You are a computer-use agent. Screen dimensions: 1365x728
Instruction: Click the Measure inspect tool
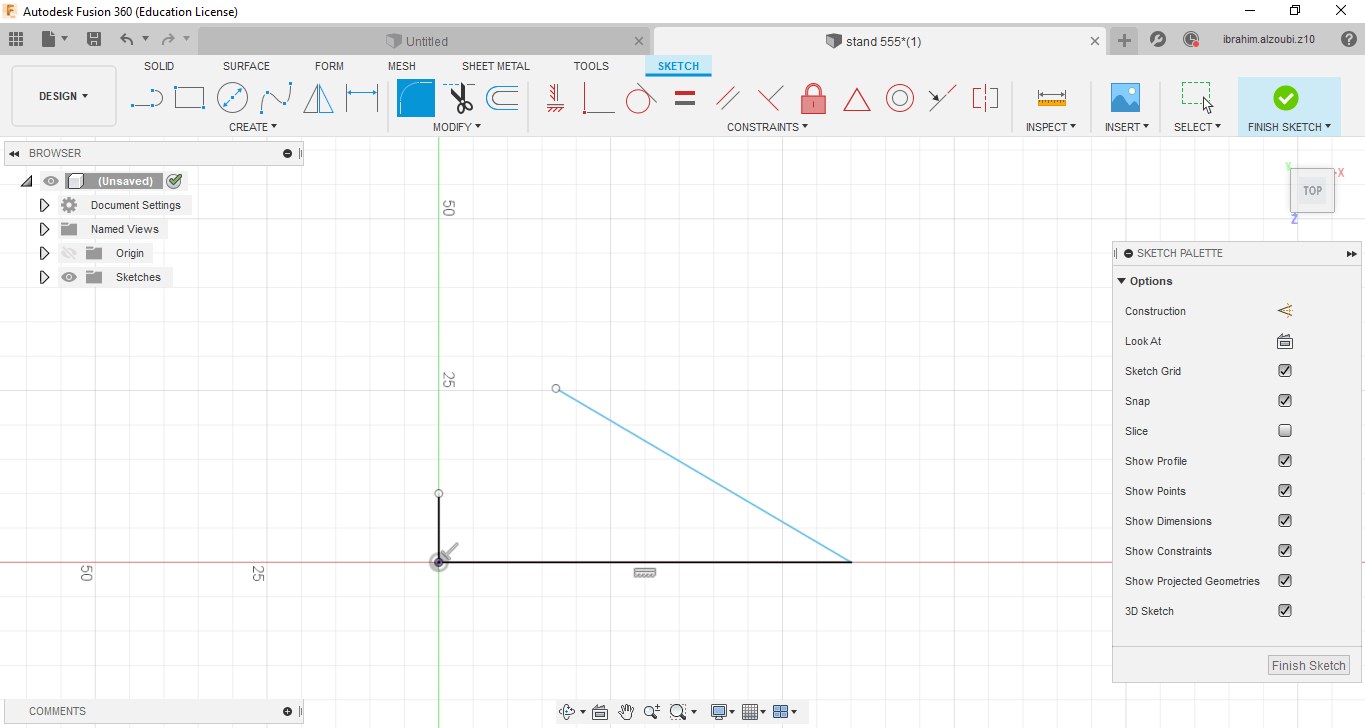tap(1051, 98)
